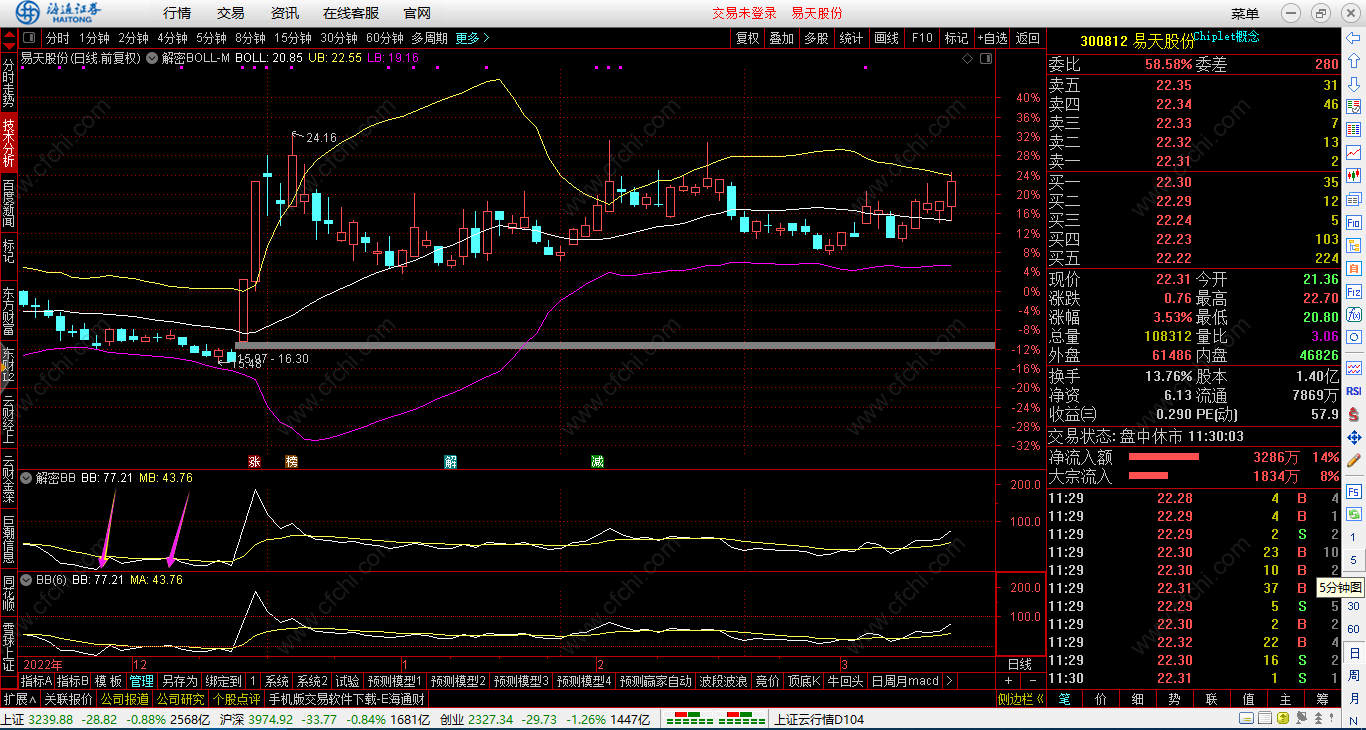Click the RSI indicator icon
The width and height of the screenshot is (1366, 730).
pyautogui.click(x=1353, y=391)
